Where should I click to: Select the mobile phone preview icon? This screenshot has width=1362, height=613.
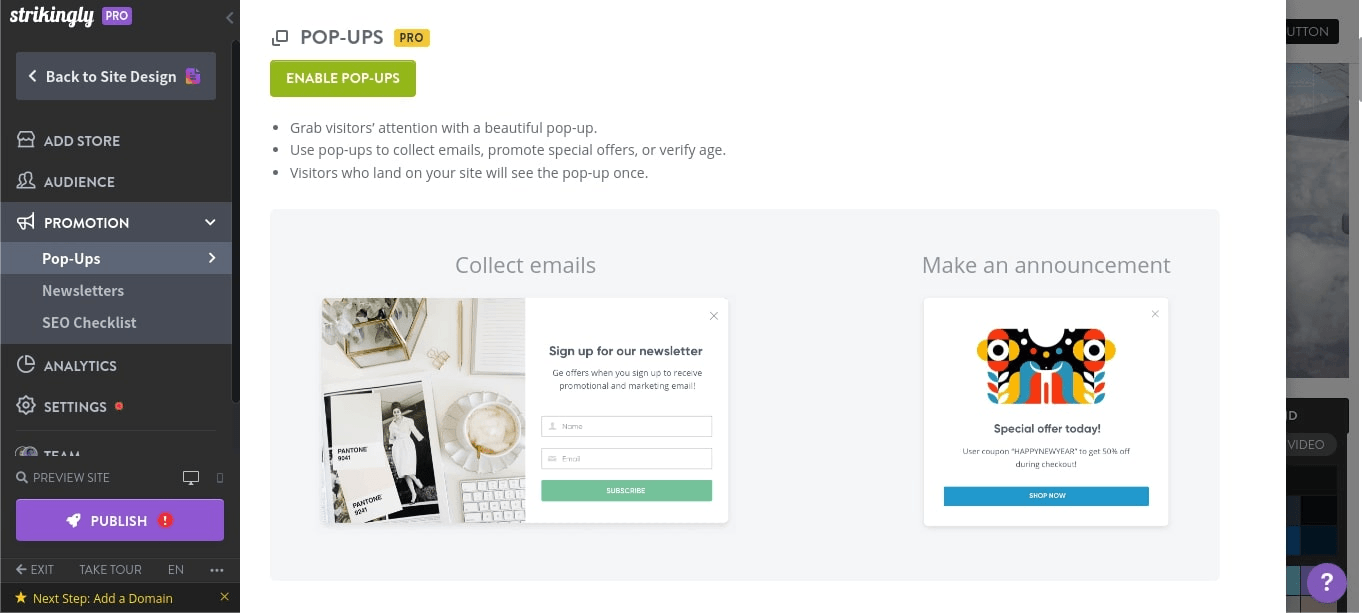(218, 478)
